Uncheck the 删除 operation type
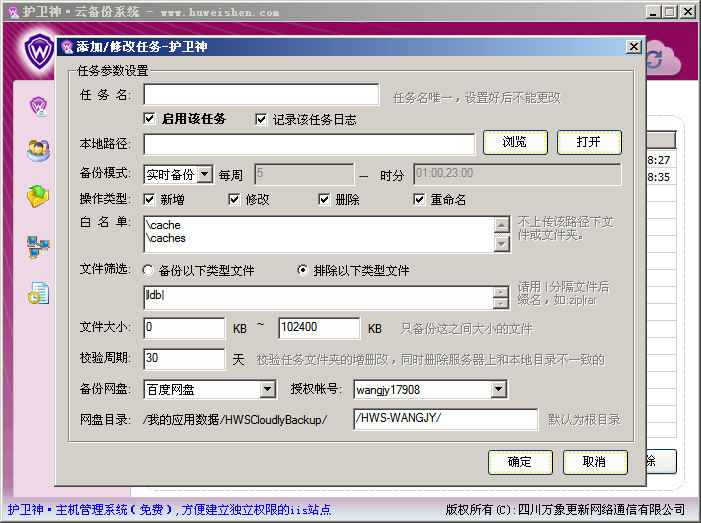 pos(324,199)
